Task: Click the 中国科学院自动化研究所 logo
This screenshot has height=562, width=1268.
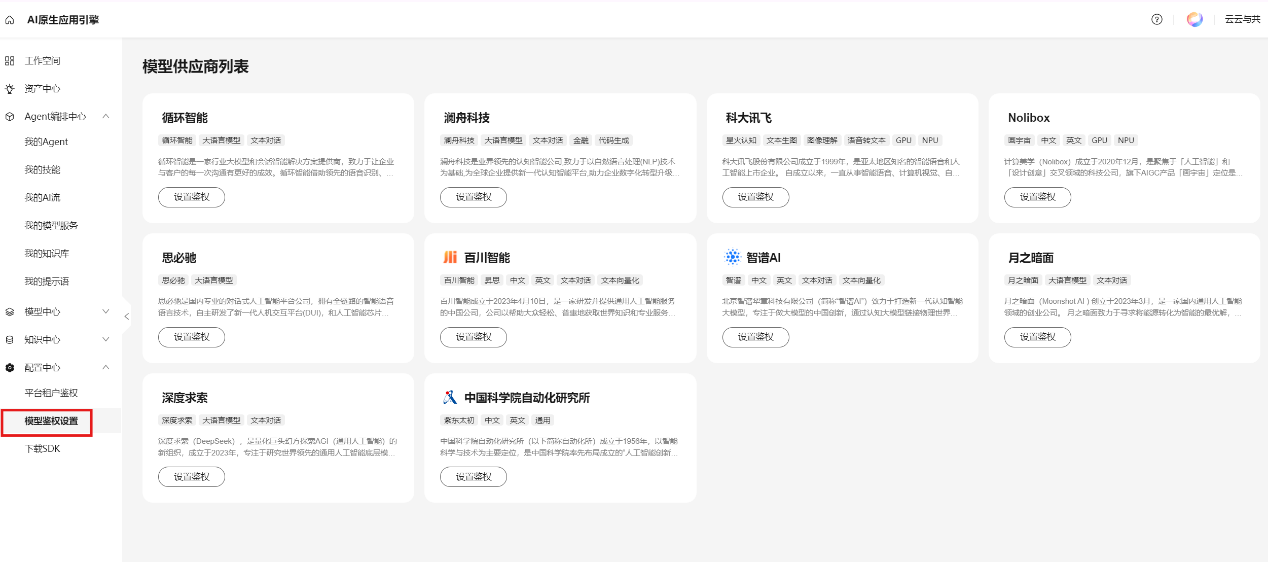Action: 450,398
